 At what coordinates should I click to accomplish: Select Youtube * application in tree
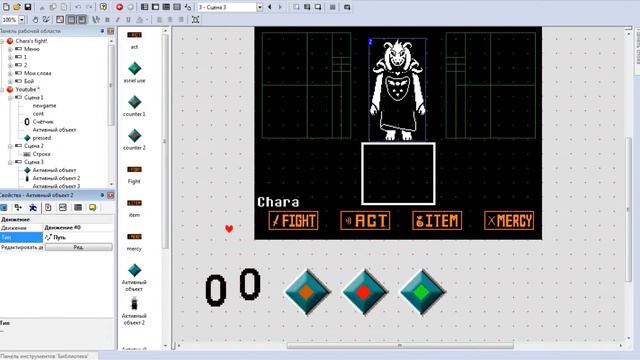click(x=27, y=89)
